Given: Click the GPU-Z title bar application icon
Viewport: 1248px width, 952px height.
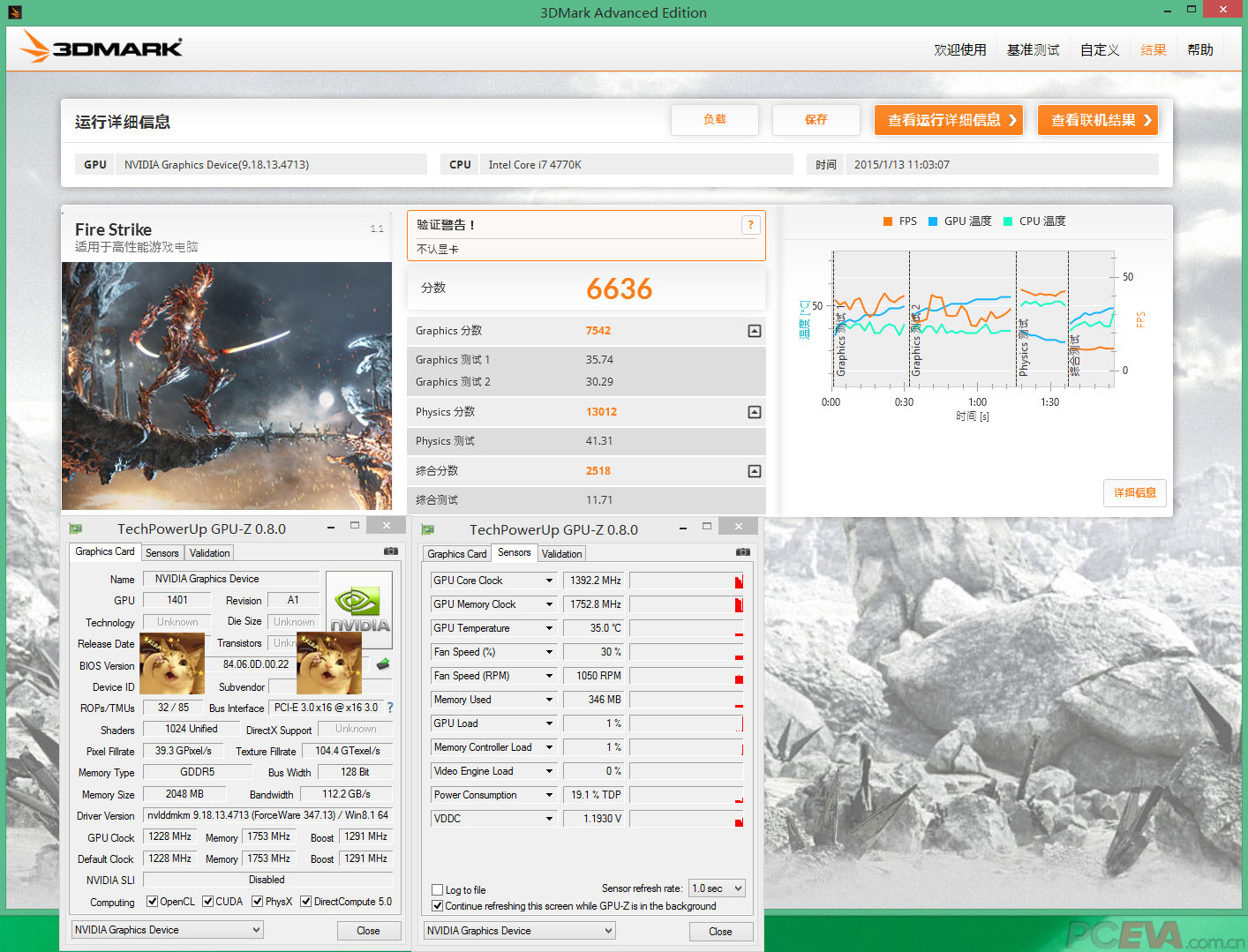Looking at the screenshot, I should [x=76, y=528].
